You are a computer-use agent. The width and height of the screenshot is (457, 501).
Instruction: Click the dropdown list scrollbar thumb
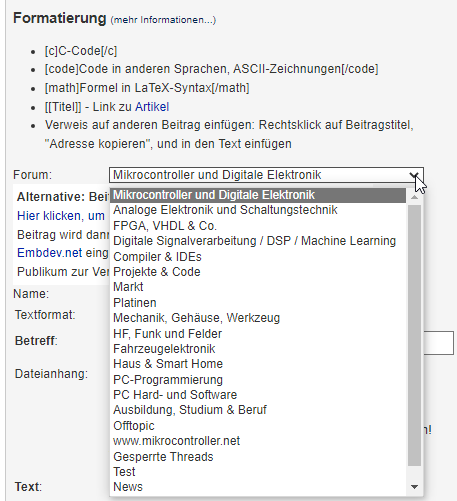point(414,335)
